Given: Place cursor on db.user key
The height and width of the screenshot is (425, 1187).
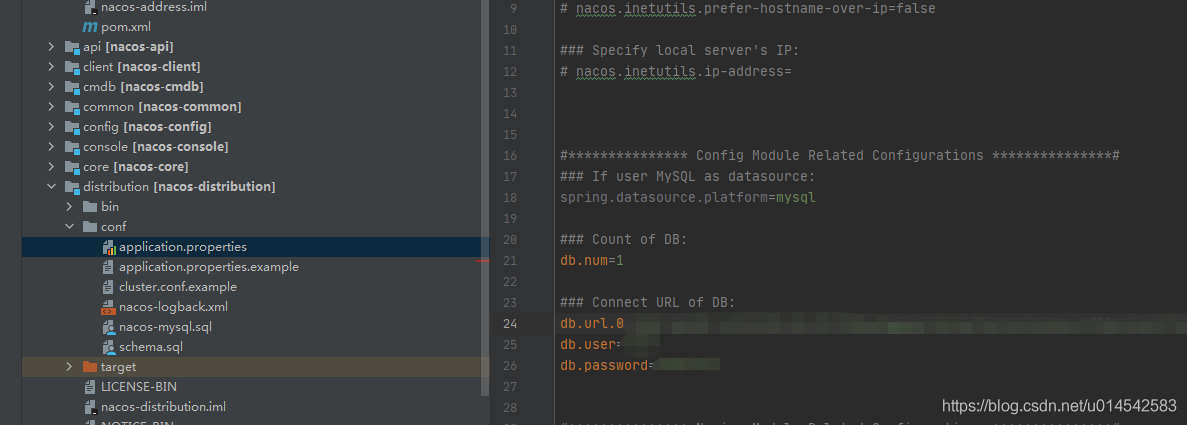Looking at the screenshot, I should pos(587,345).
